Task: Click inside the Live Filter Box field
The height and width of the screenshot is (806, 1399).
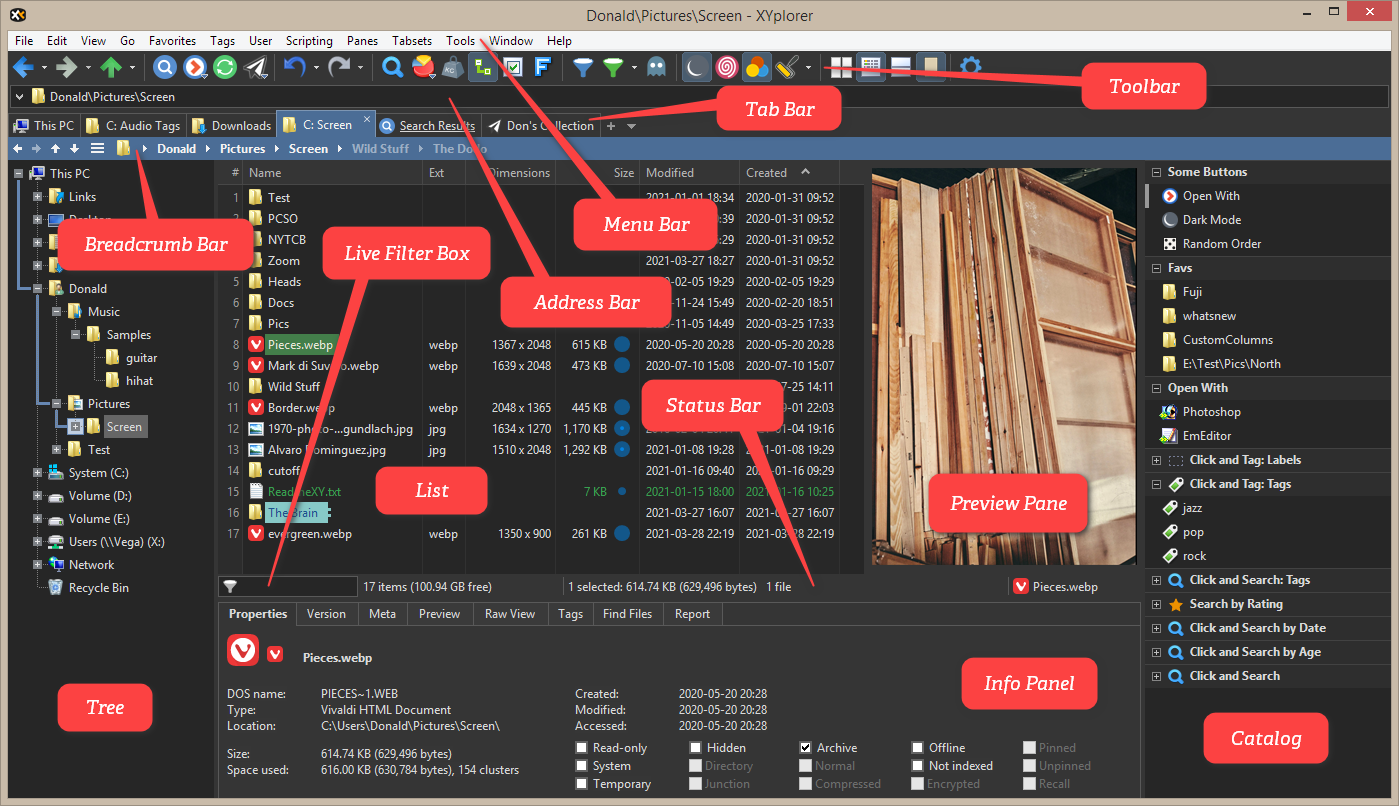Action: point(295,587)
